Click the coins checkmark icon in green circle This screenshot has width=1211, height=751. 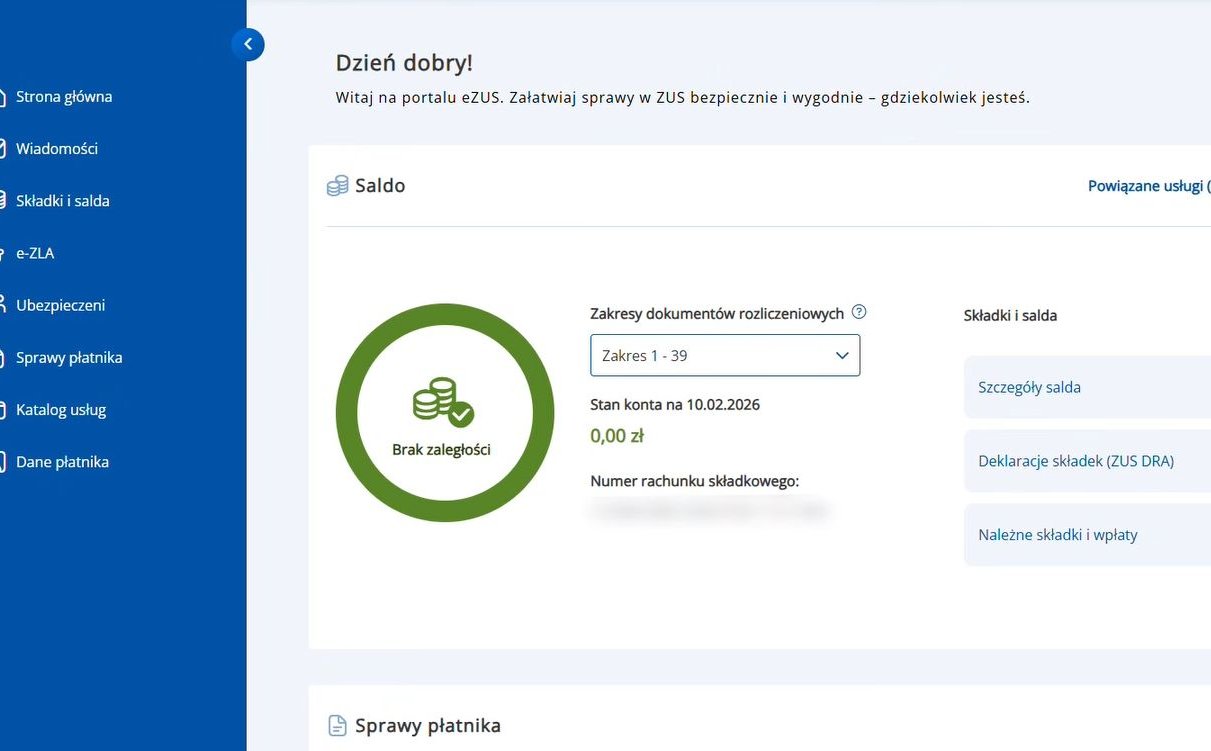coord(443,402)
